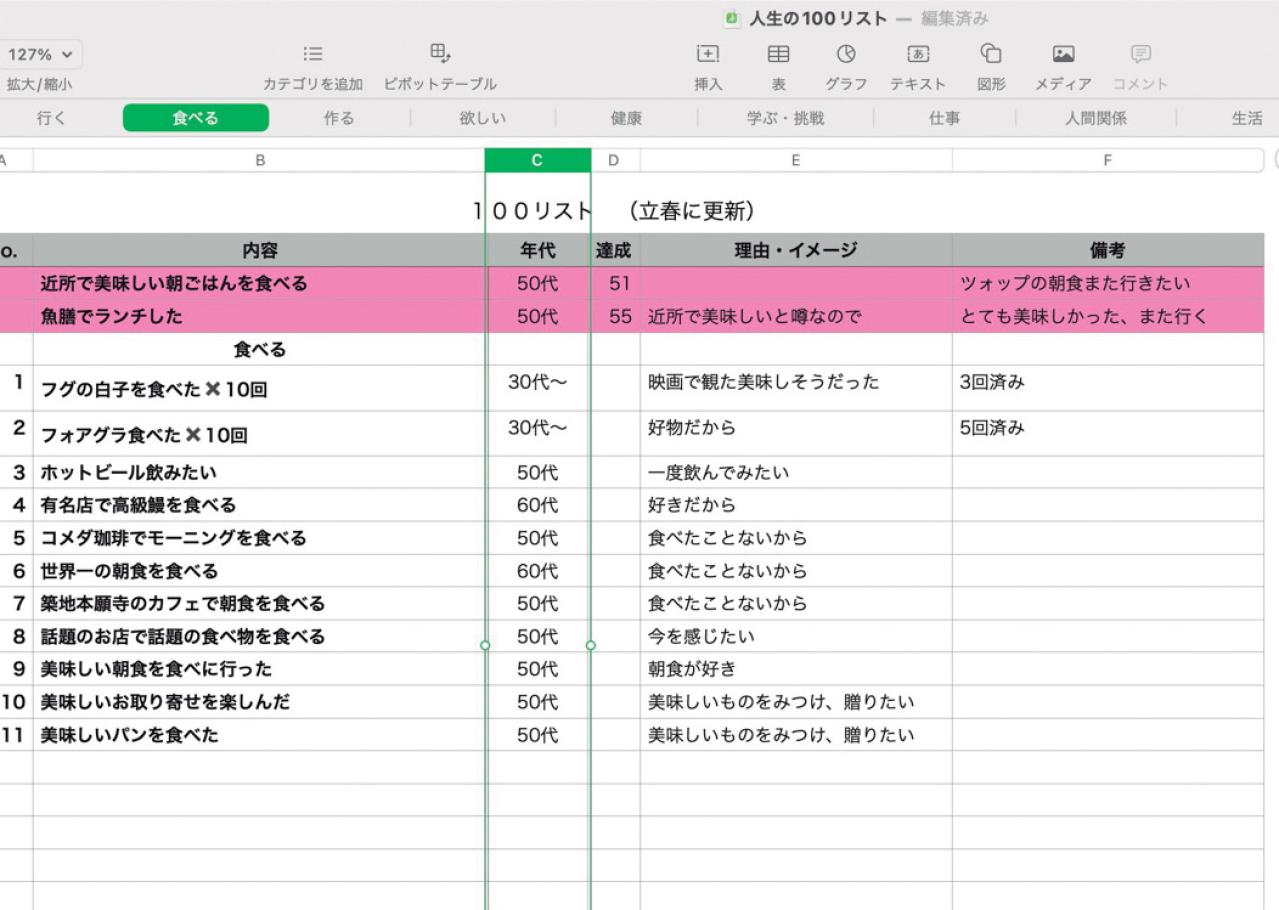The image size is (1279, 910).
Task: Click the Add Category (カテゴリを追加) icon
Action: (312, 54)
